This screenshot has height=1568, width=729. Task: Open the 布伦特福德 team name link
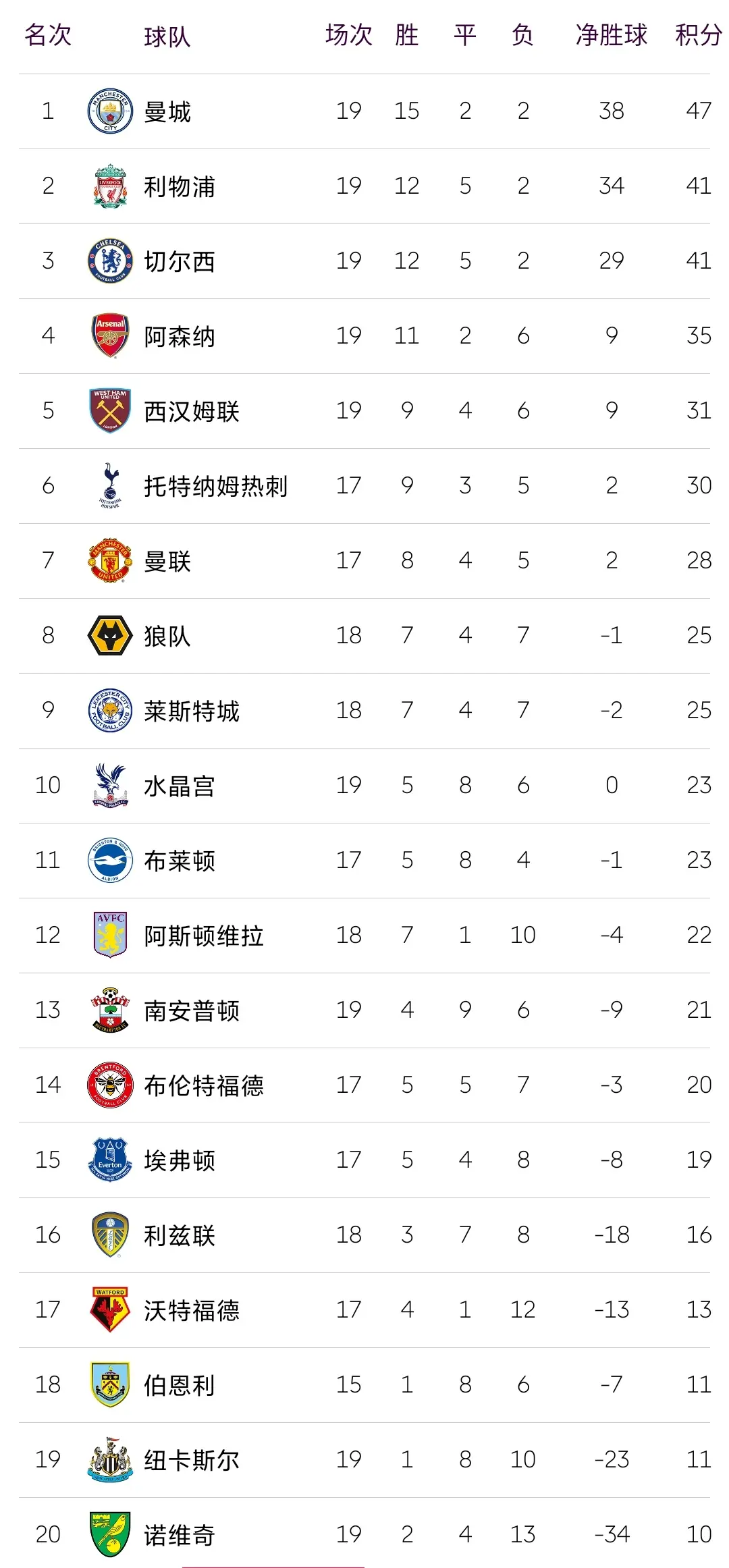[x=203, y=1085]
